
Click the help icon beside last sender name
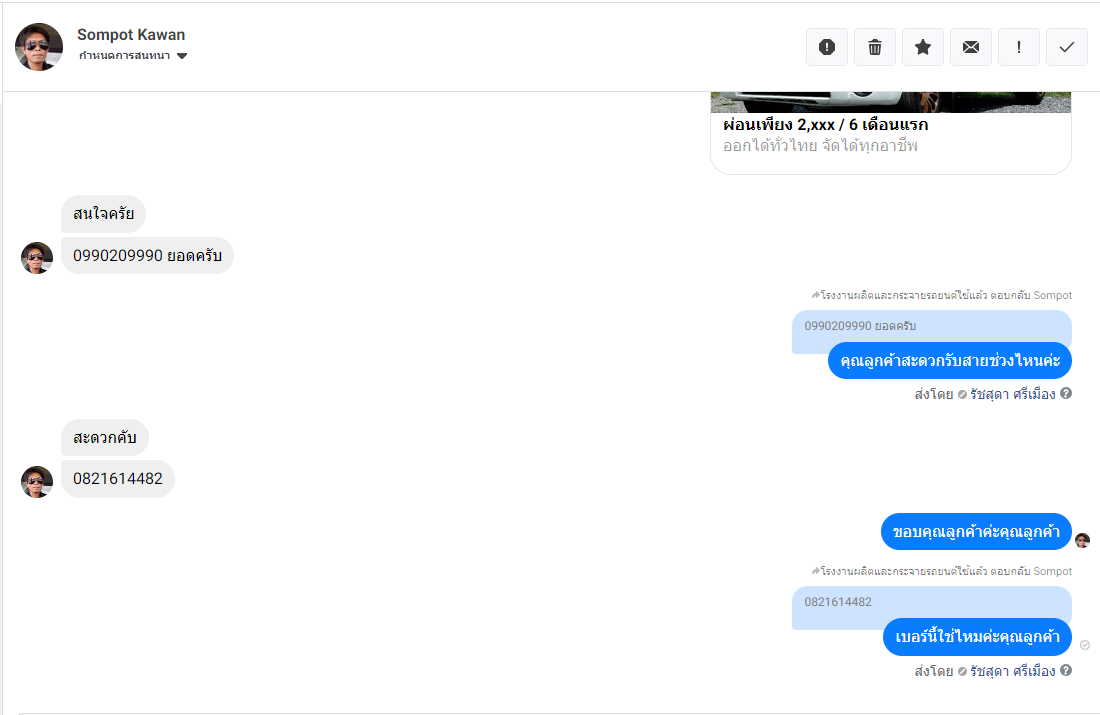tap(1066, 670)
